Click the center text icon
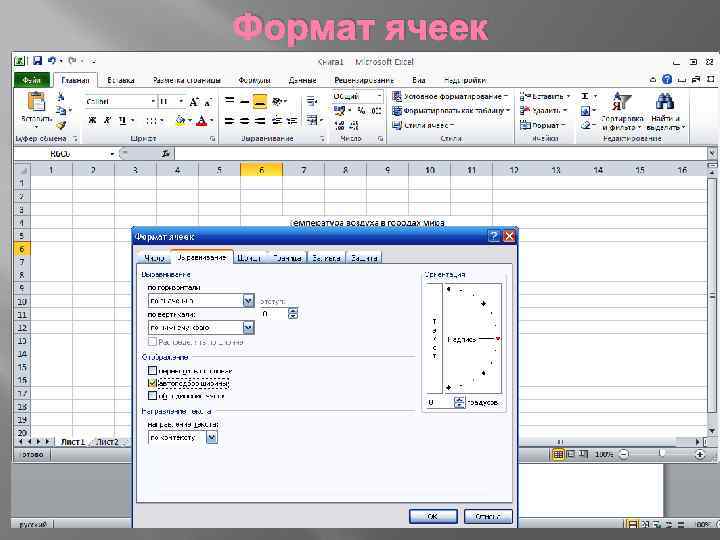This screenshot has width=720, height=540. (245, 121)
